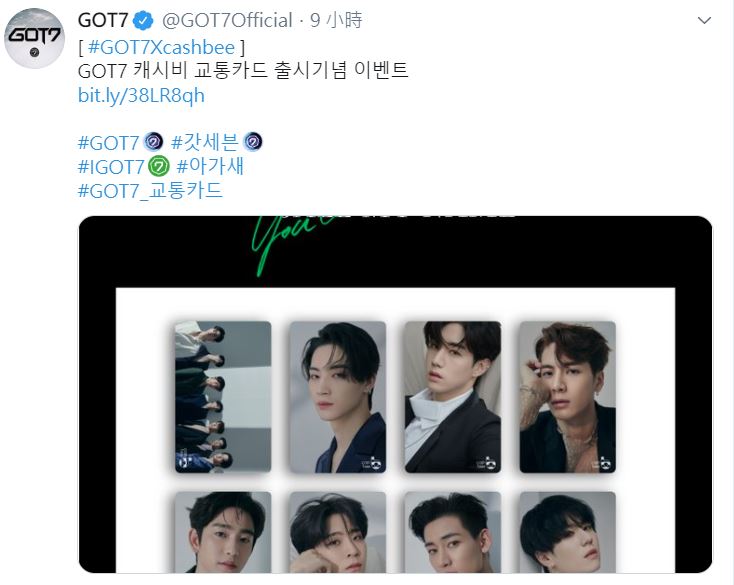Open the #GOT7_교통카드 hashtag
The image size is (734, 585).
point(150,191)
